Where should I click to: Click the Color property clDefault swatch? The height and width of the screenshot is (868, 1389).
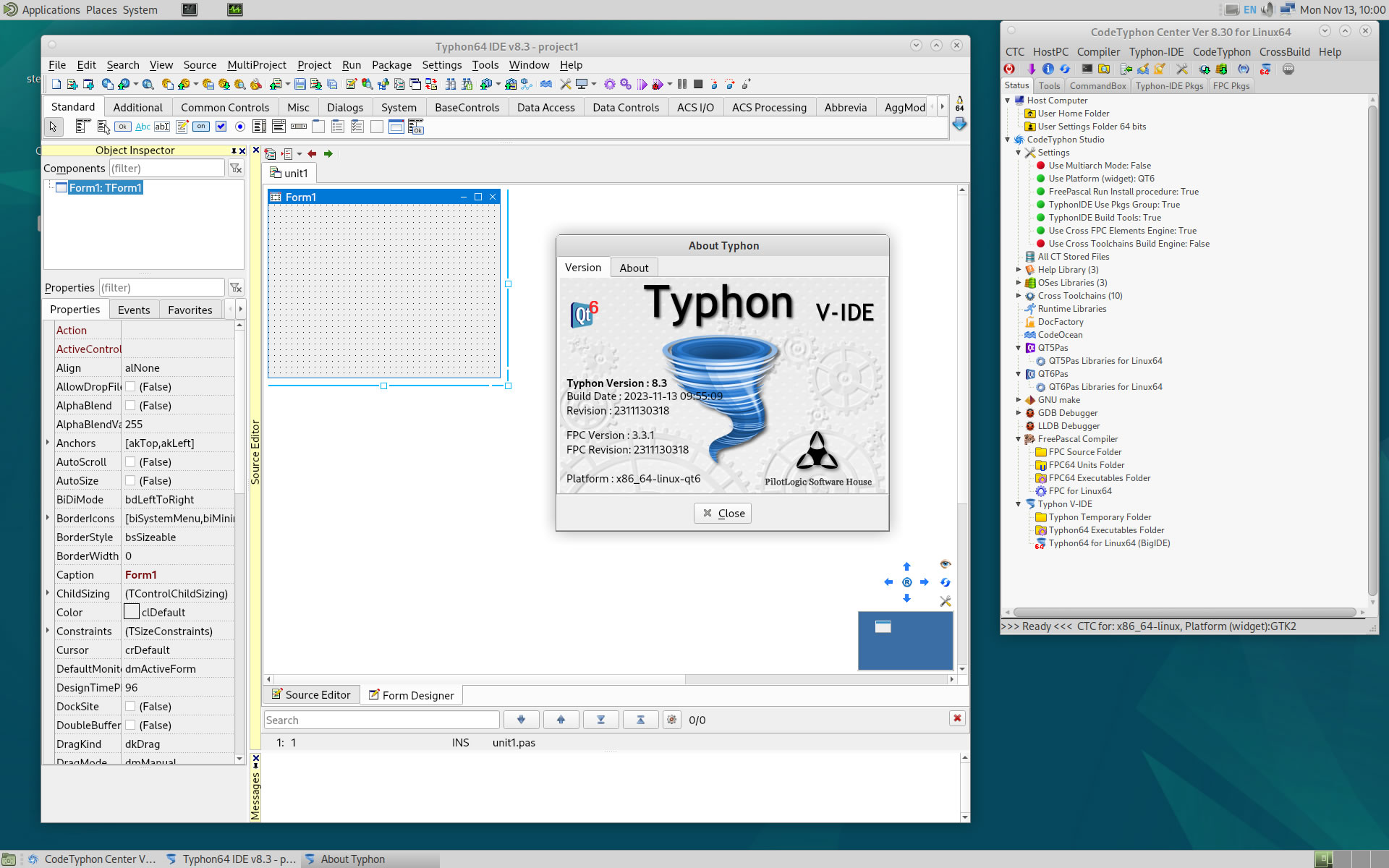tap(132, 612)
